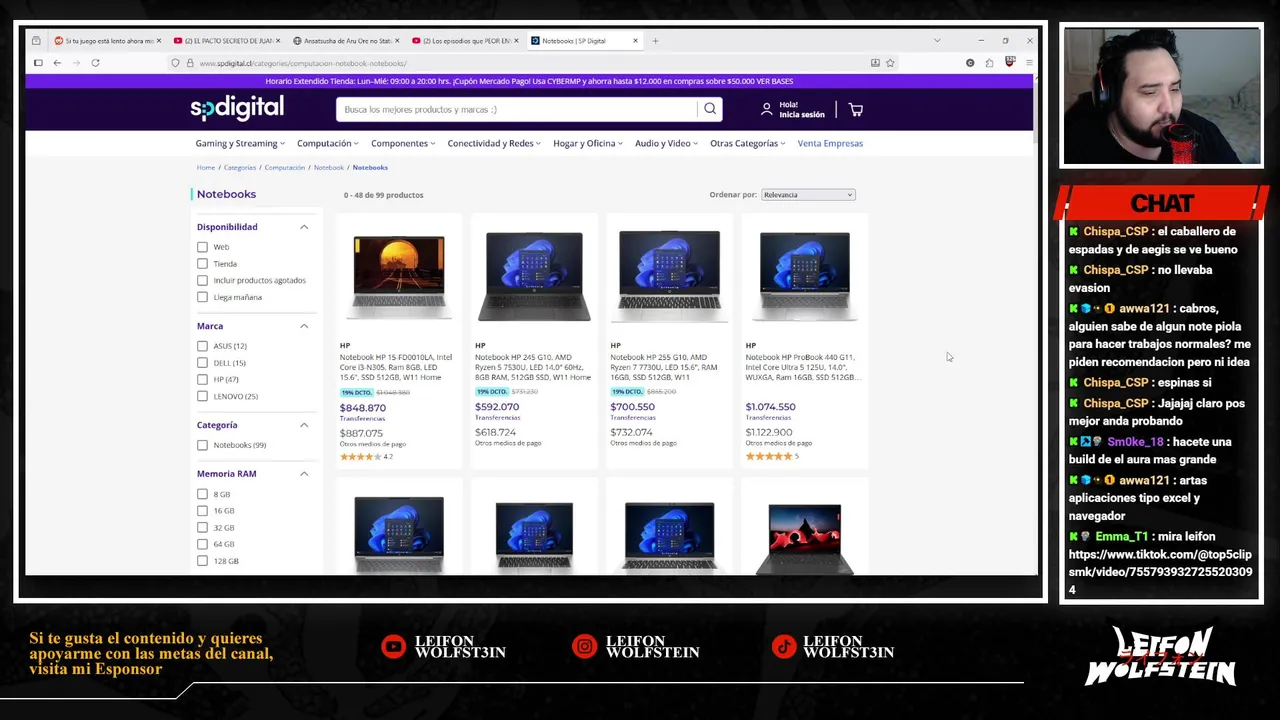This screenshot has height=720, width=1280.
Task: Bookmark this page with the star
Action: 890,63
